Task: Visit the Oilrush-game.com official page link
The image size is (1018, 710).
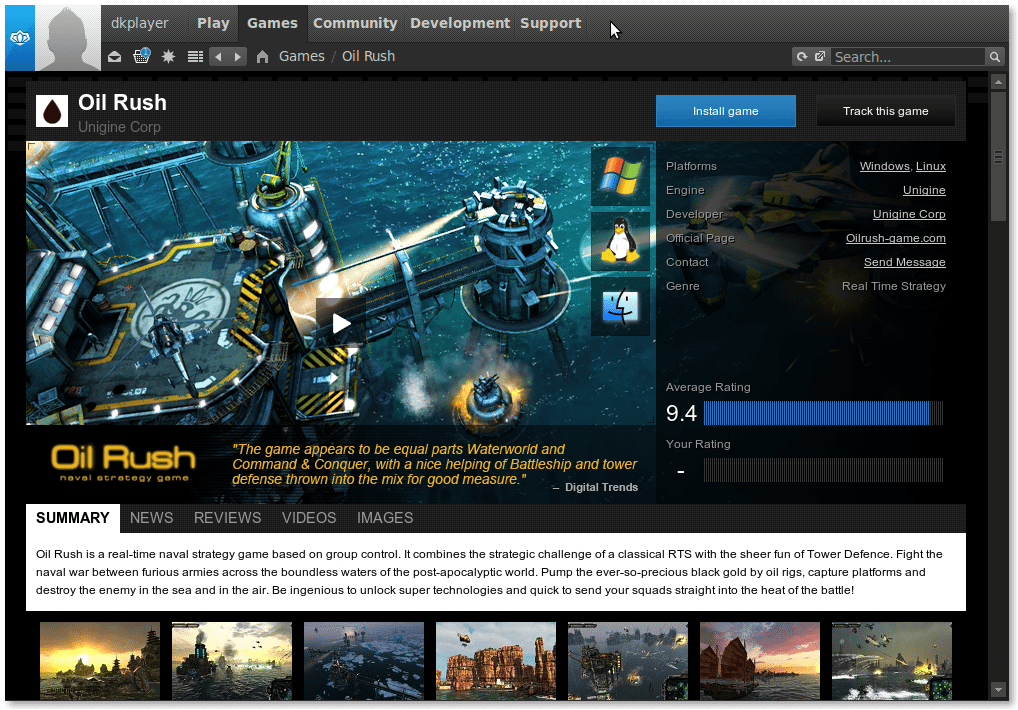Action: pyautogui.click(x=895, y=238)
